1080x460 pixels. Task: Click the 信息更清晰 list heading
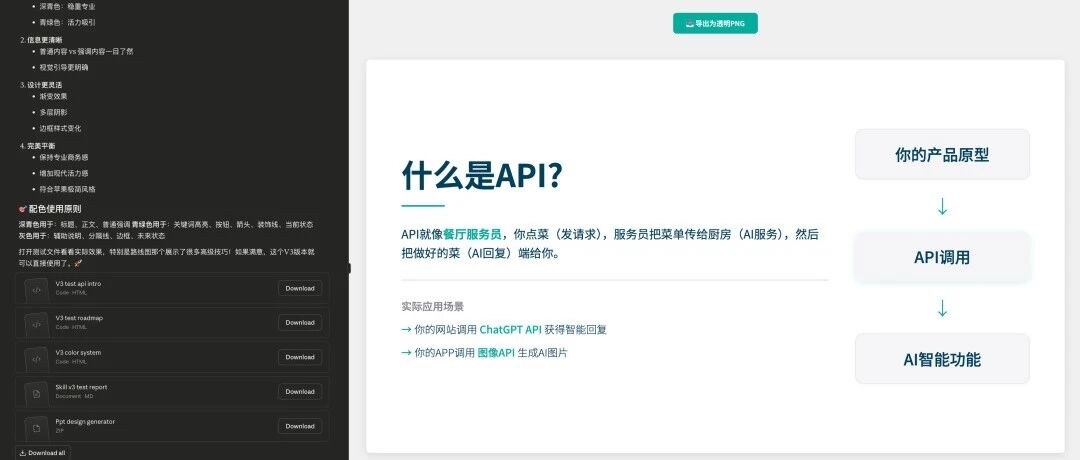[x=45, y=40]
